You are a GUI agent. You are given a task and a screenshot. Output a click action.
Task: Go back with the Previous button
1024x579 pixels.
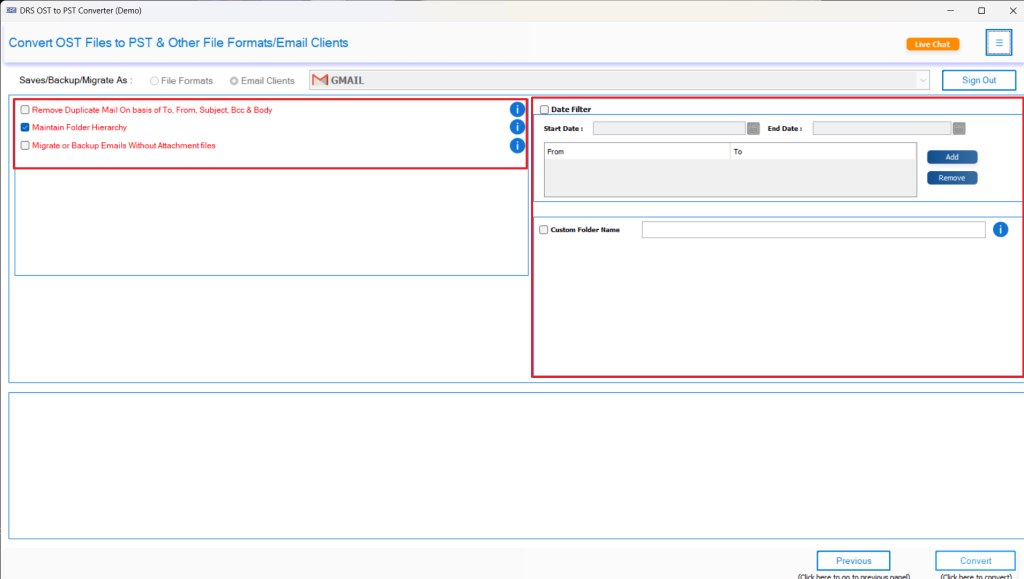tap(852, 560)
